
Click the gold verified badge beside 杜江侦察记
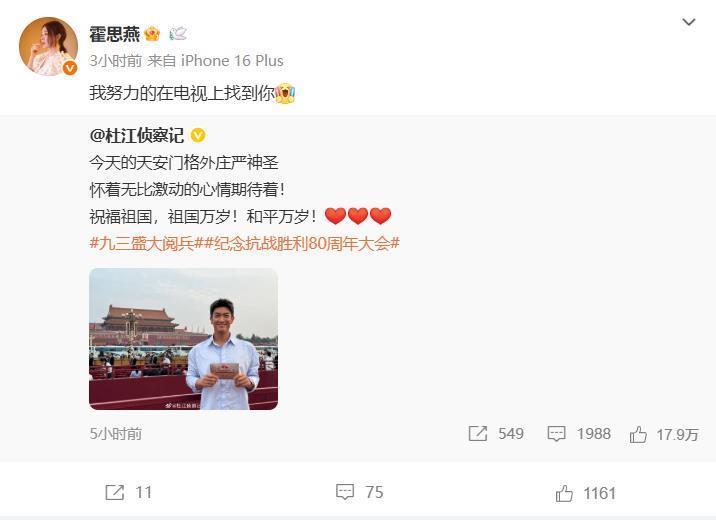[198, 136]
